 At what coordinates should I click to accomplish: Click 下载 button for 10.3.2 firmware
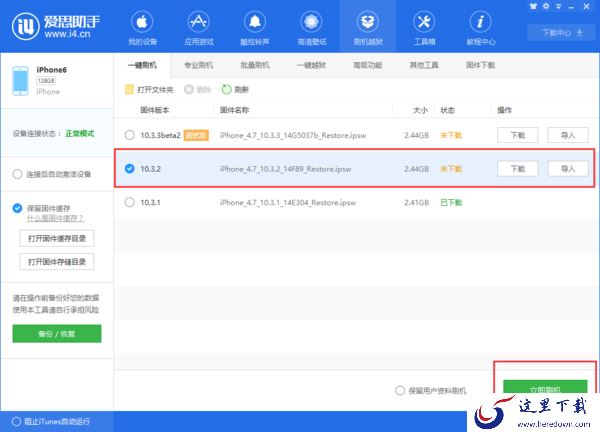pyautogui.click(x=518, y=169)
